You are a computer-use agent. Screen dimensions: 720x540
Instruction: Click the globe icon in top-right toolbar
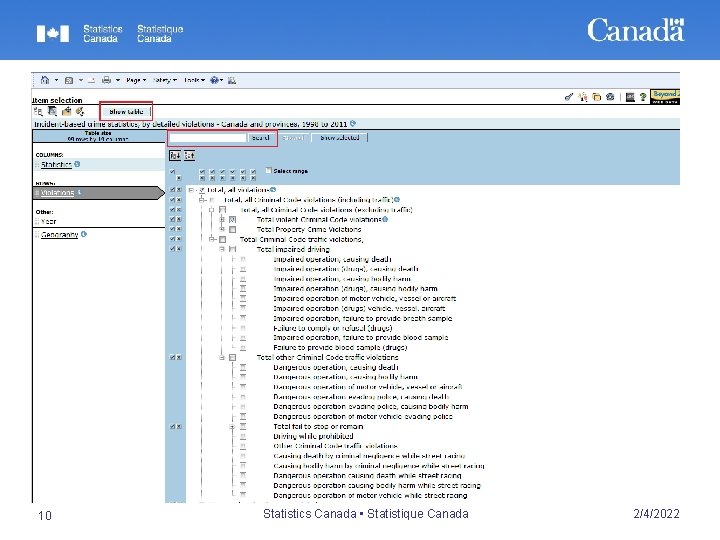click(x=610, y=97)
